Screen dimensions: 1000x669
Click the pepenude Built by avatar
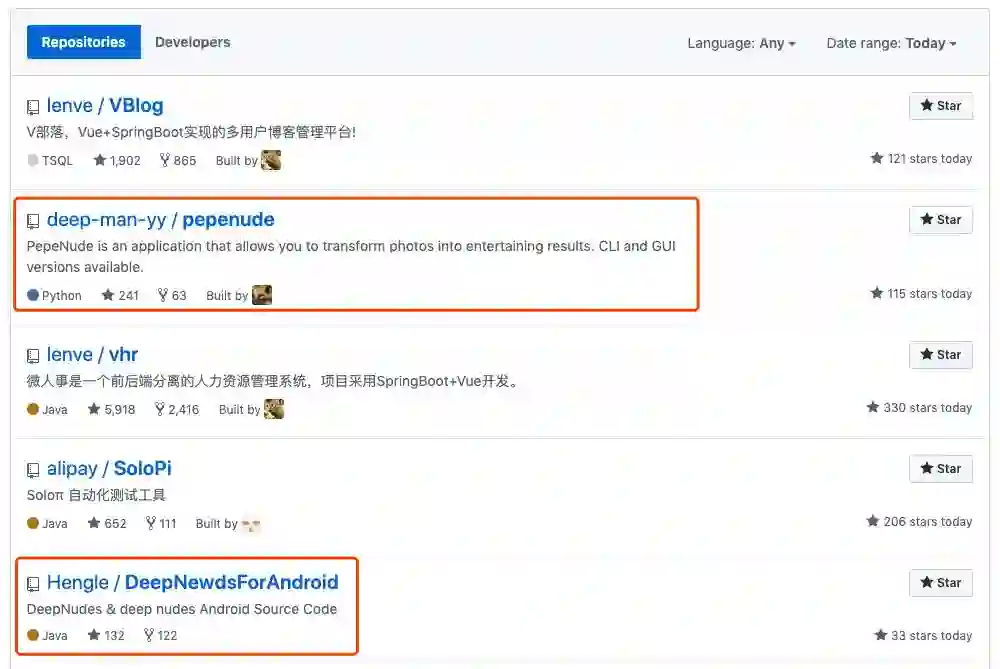(x=261, y=295)
